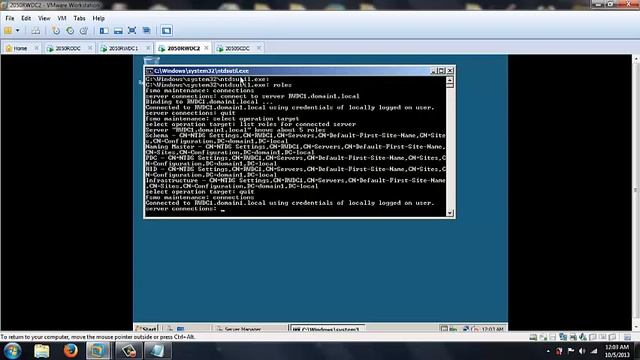640x360 pixels.
Task: Show hidden tray icons arrow
Action: click(x=548, y=351)
